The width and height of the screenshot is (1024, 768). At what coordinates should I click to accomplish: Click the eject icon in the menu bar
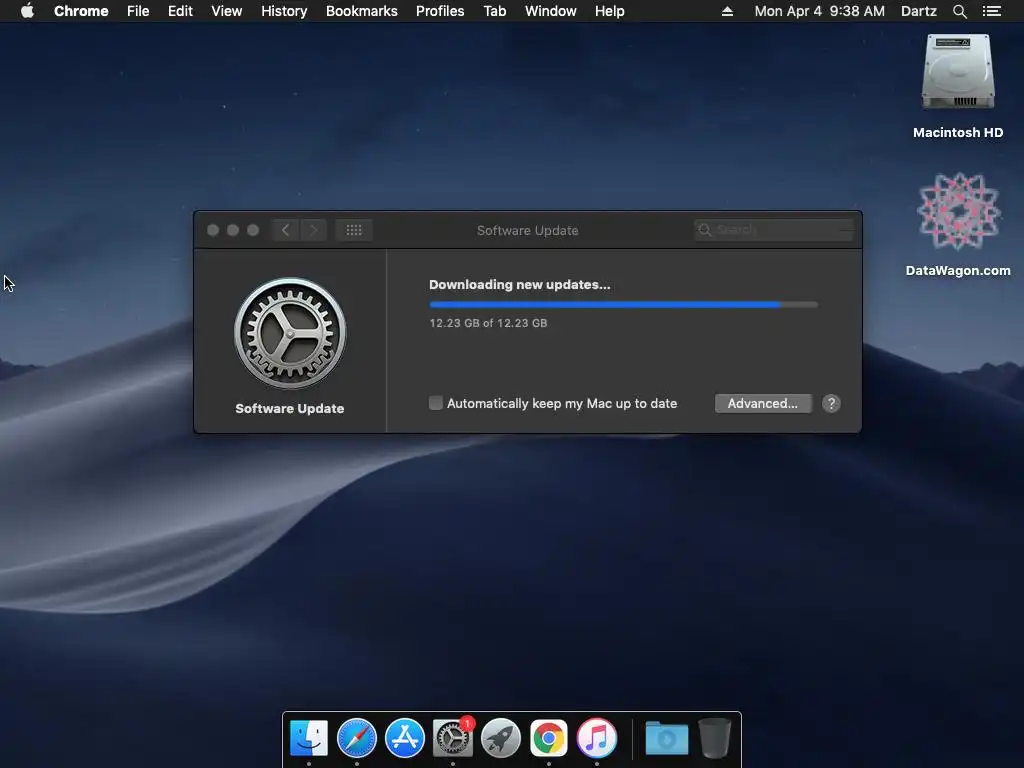point(727,11)
